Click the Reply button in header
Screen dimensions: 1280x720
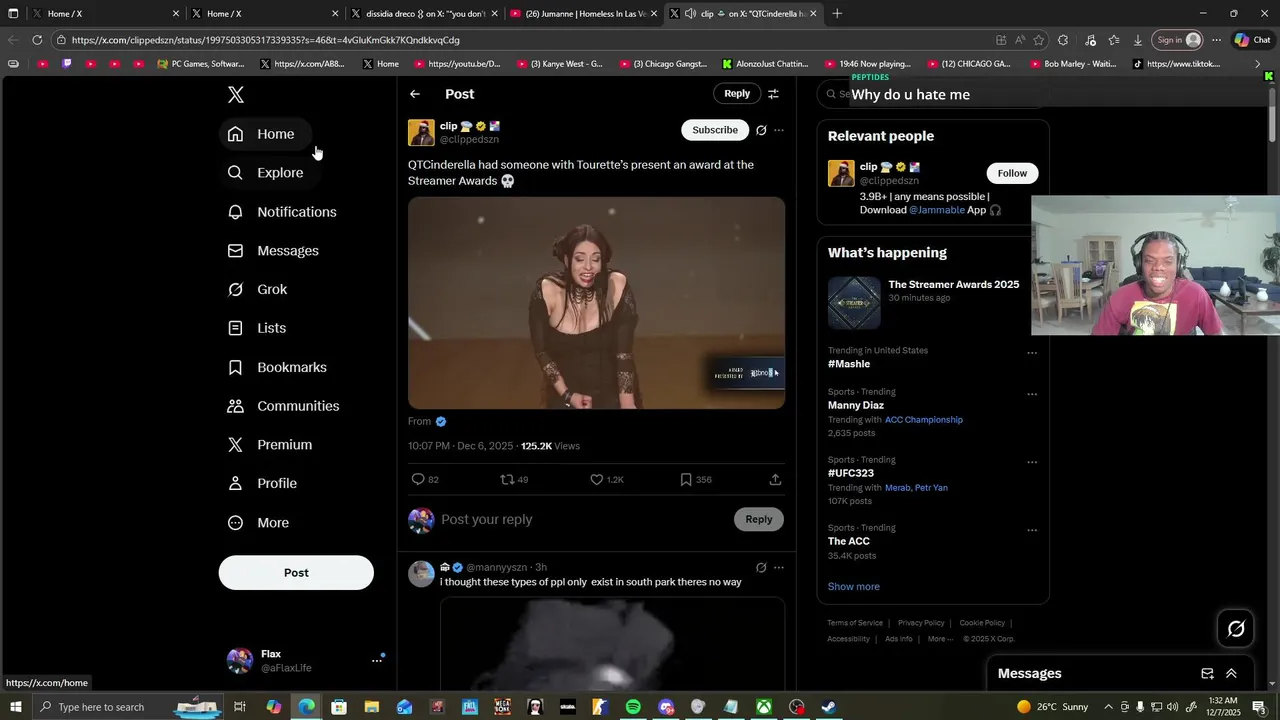(737, 93)
